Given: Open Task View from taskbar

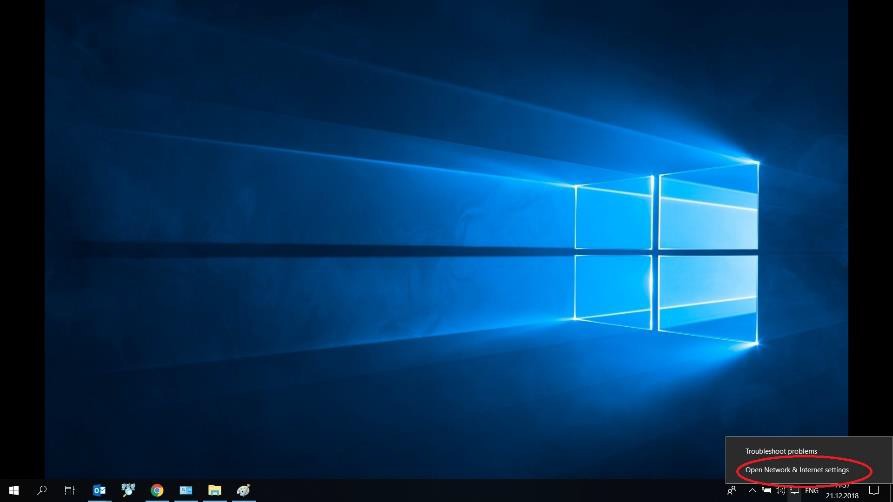Looking at the screenshot, I should [69, 490].
